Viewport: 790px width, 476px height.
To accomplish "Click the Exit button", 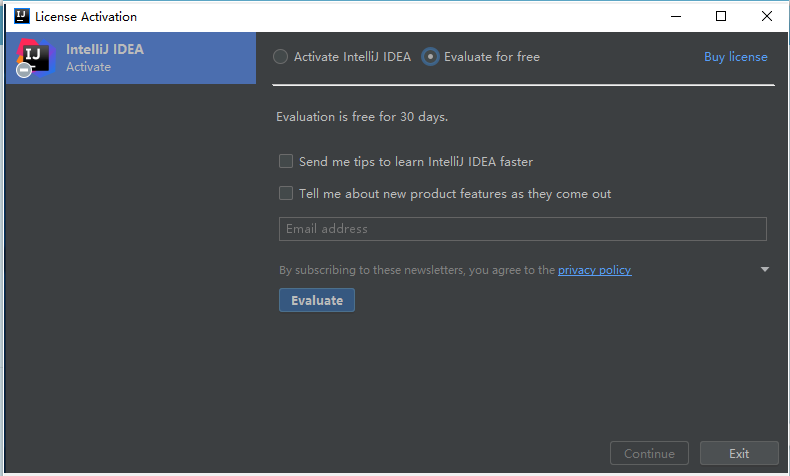I will (x=739, y=453).
